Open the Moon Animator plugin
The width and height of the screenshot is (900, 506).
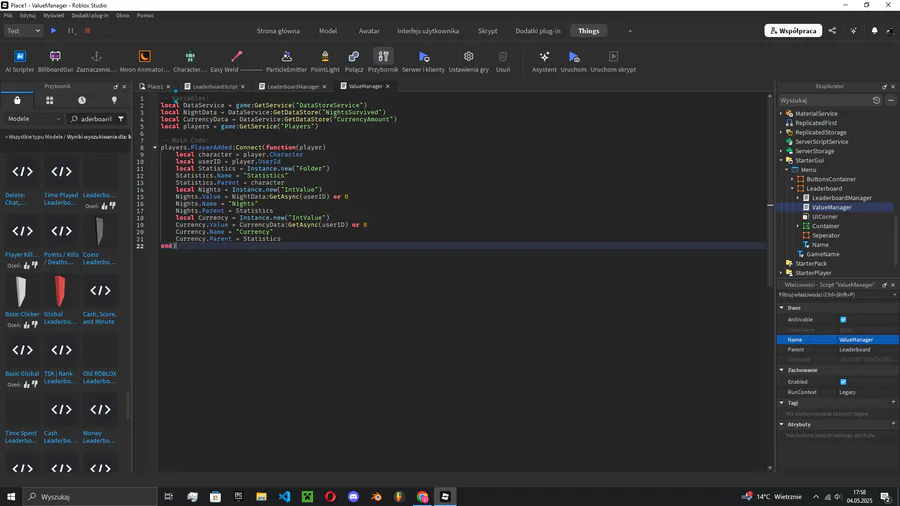point(145,61)
